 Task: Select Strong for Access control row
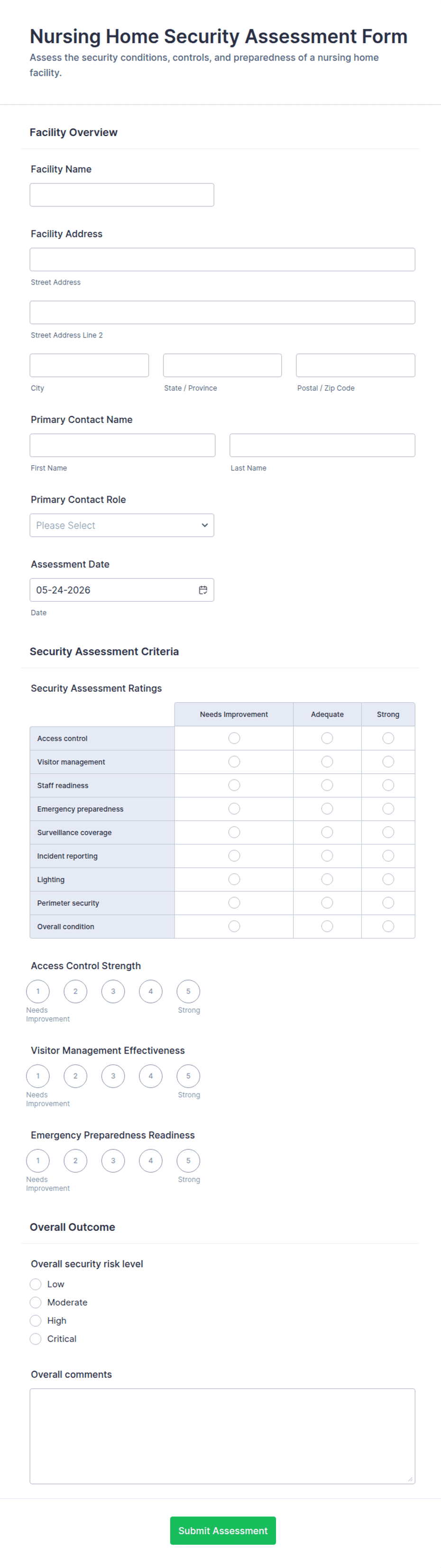pyautogui.click(x=388, y=738)
